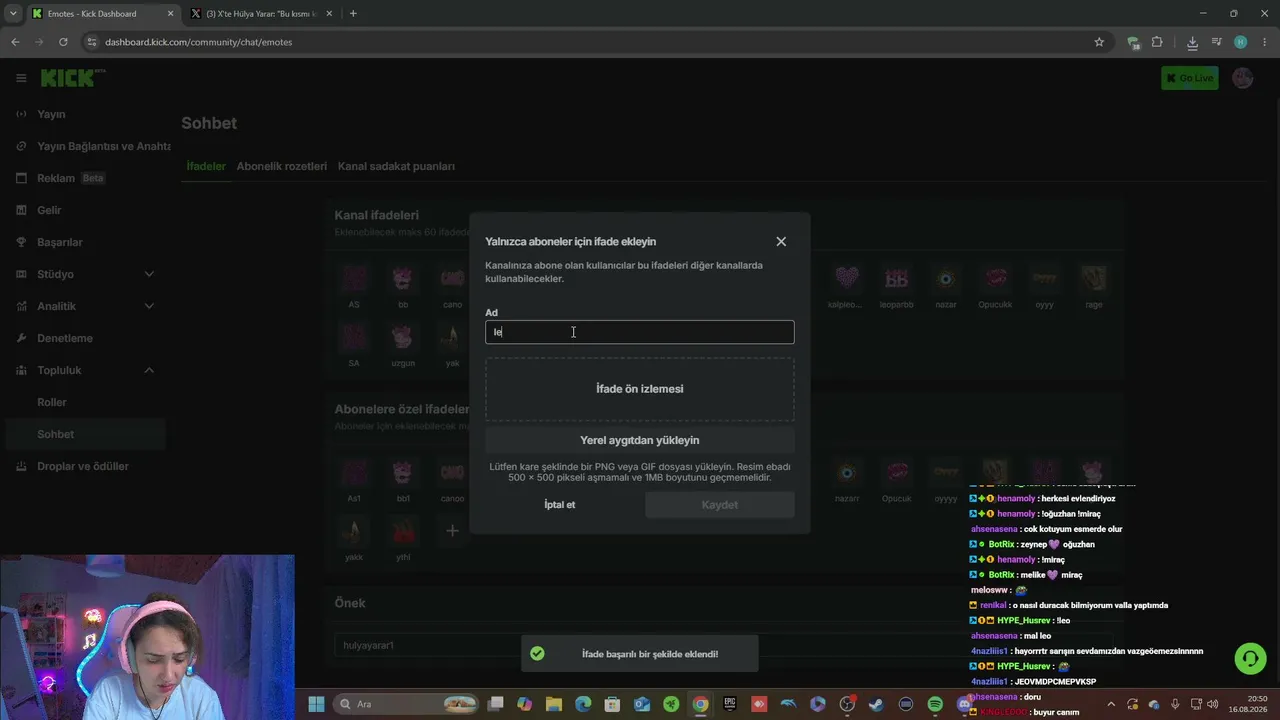Select the nazar channel emote
Image resolution: width=1280 pixels, height=720 pixels.
pos(945,278)
